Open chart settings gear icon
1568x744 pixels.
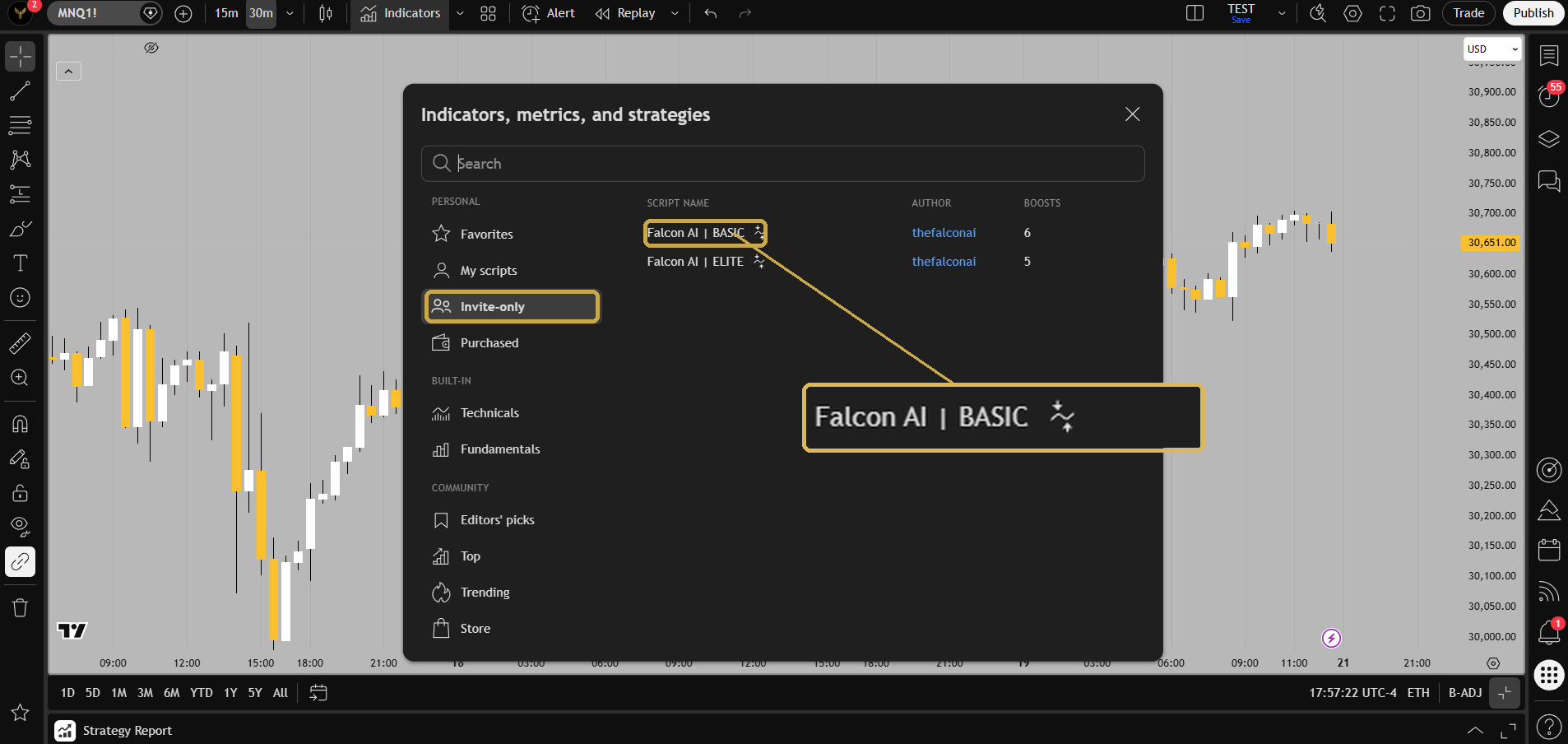(x=1352, y=13)
